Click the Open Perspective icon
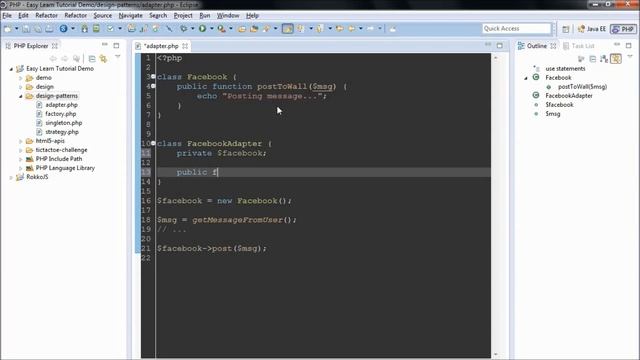640x360 pixels. [x=565, y=29]
